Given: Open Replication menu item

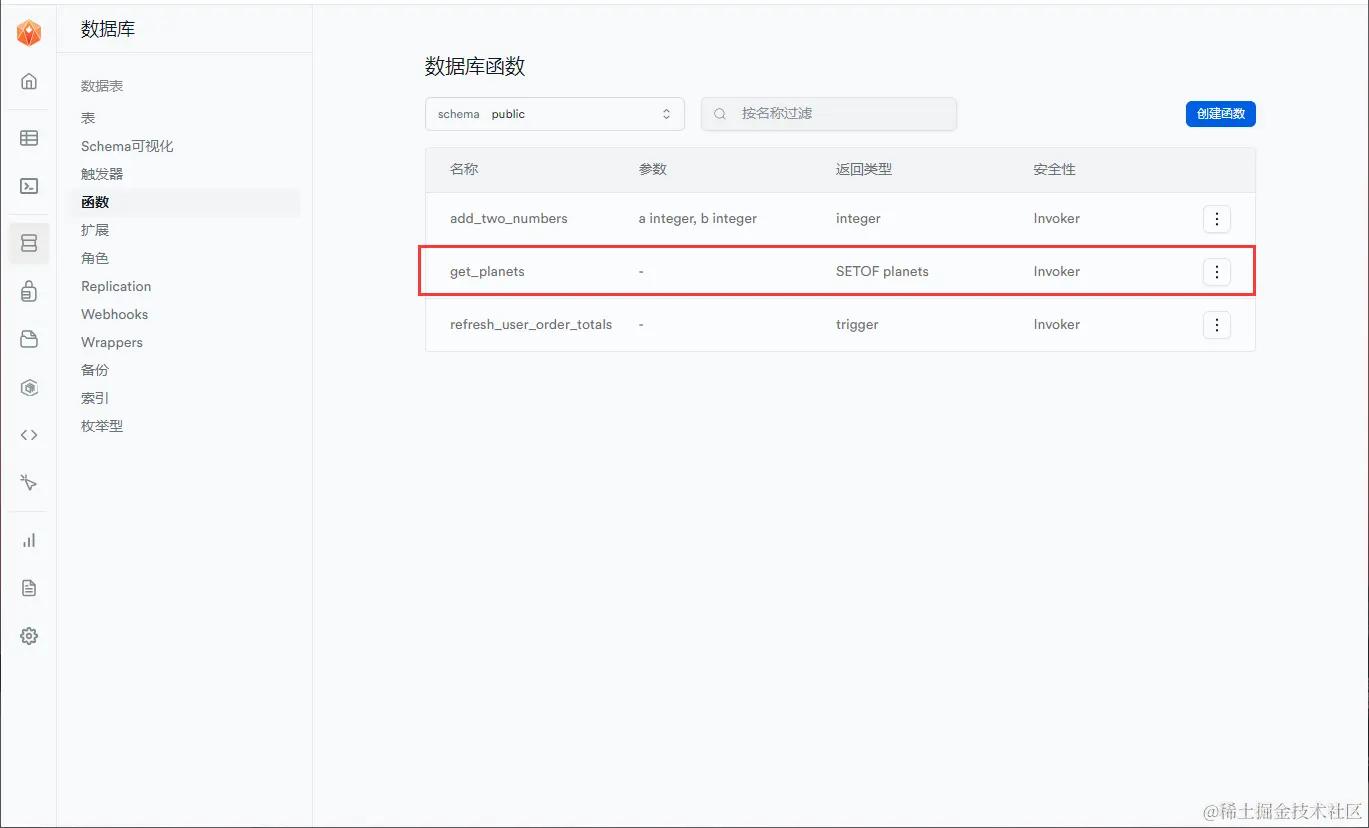Looking at the screenshot, I should click(116, 286).
